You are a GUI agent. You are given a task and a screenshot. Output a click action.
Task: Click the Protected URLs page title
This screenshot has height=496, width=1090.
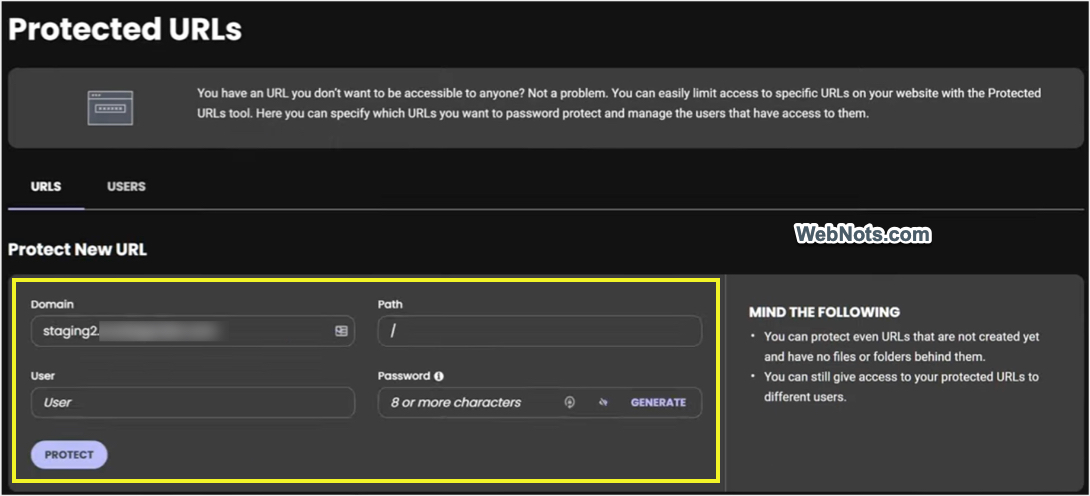(125, 30)
